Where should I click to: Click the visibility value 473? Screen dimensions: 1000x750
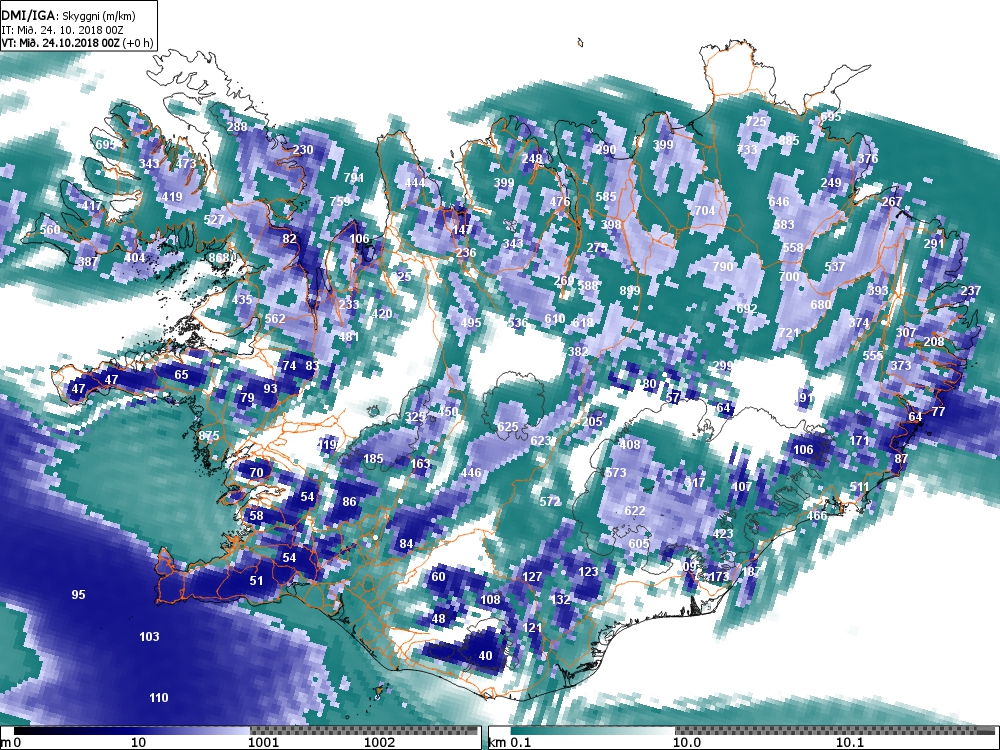pyautogui.click(x=186, y=164)
